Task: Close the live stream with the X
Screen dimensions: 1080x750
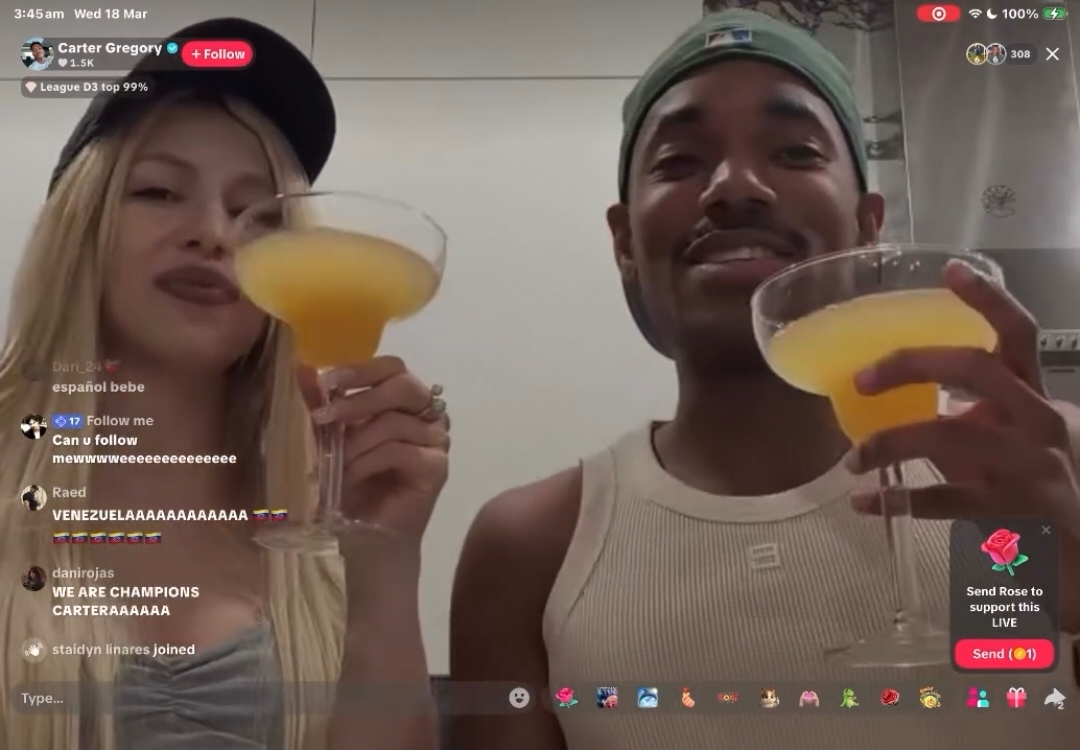Action: pyautogui.click(x=1052, y=54)
